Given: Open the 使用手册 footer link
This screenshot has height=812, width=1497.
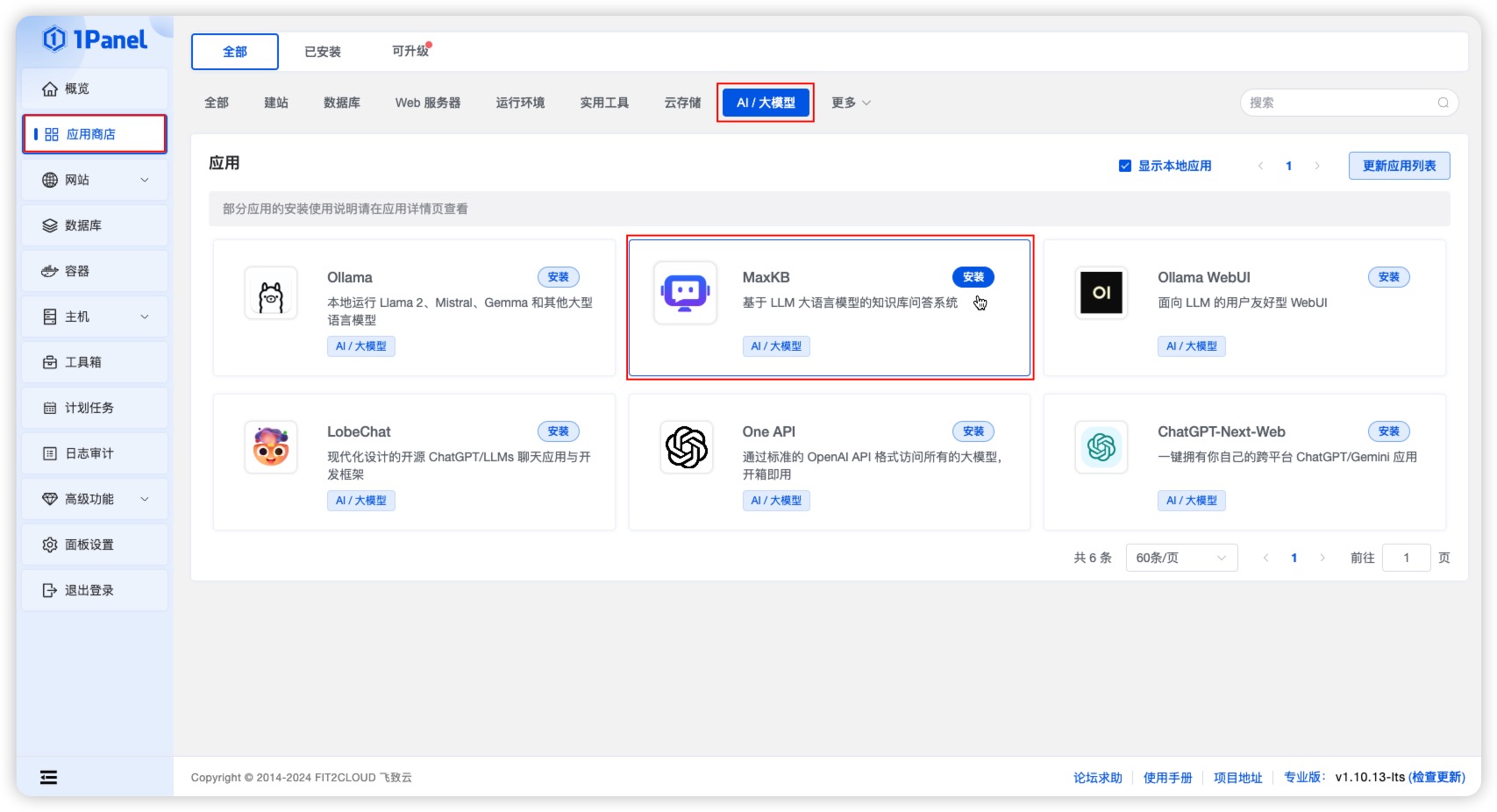Looking at the screenshot, I should point(1167,778).
